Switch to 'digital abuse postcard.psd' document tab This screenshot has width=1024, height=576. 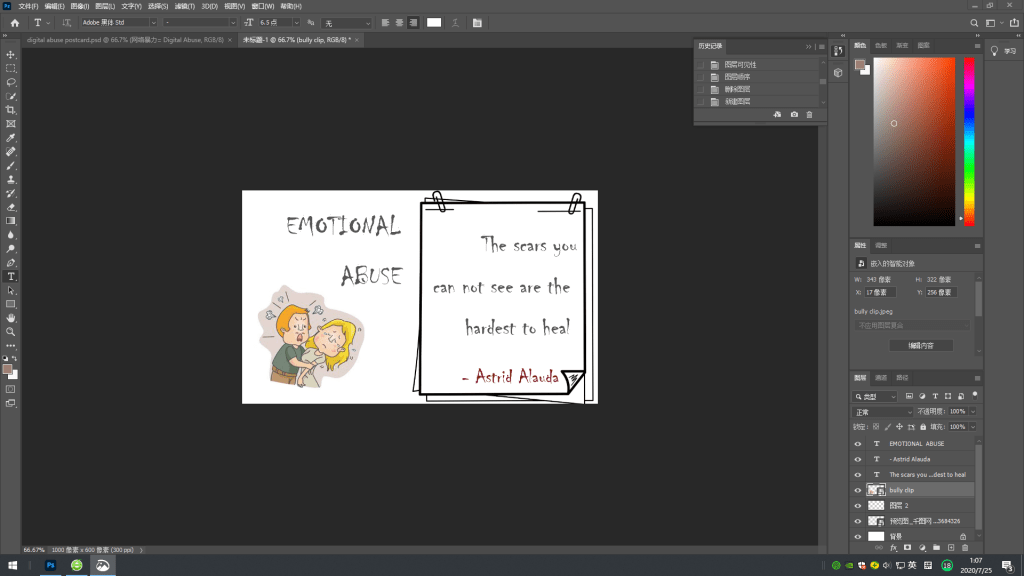[128, 40]
